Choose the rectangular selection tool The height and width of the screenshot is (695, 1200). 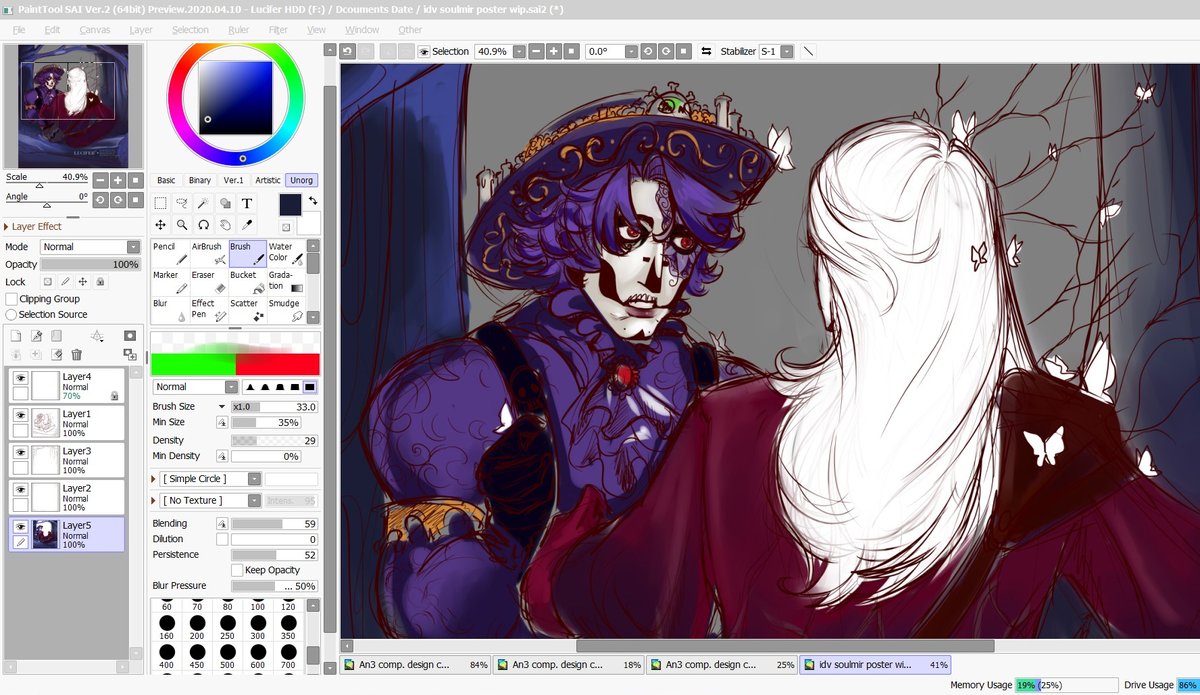pos(160,203)
